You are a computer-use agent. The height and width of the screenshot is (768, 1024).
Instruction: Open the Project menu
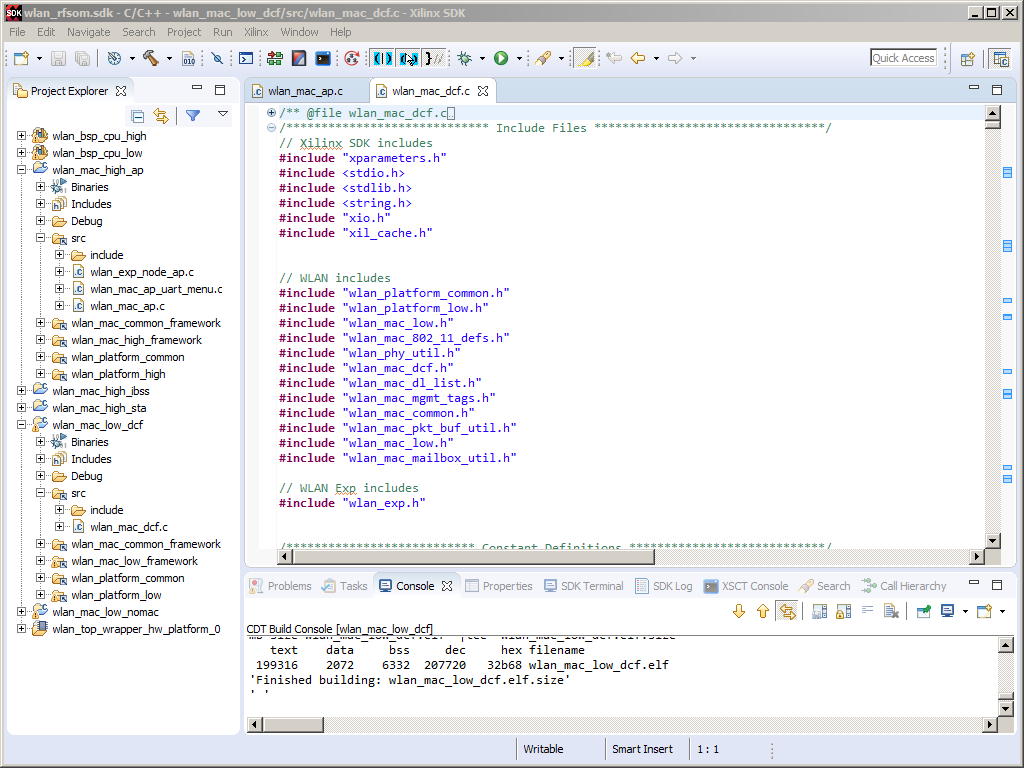184,32
